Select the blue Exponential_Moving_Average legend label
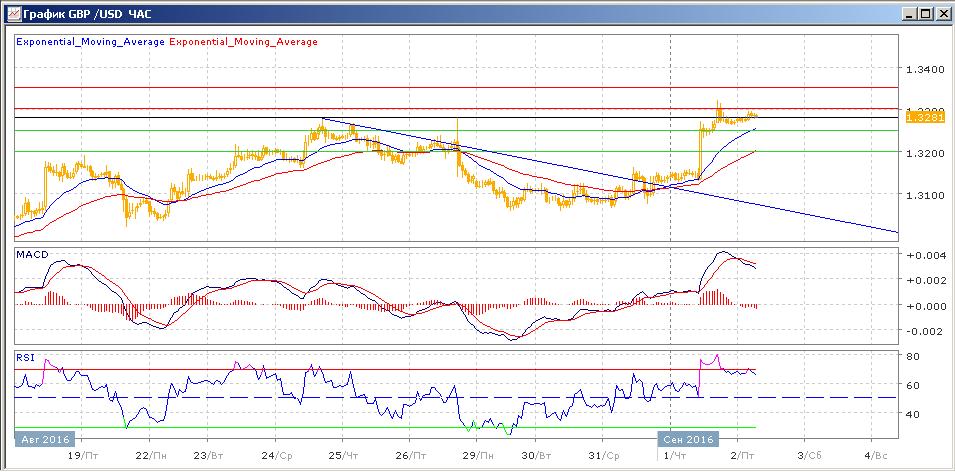 (90, 42)
